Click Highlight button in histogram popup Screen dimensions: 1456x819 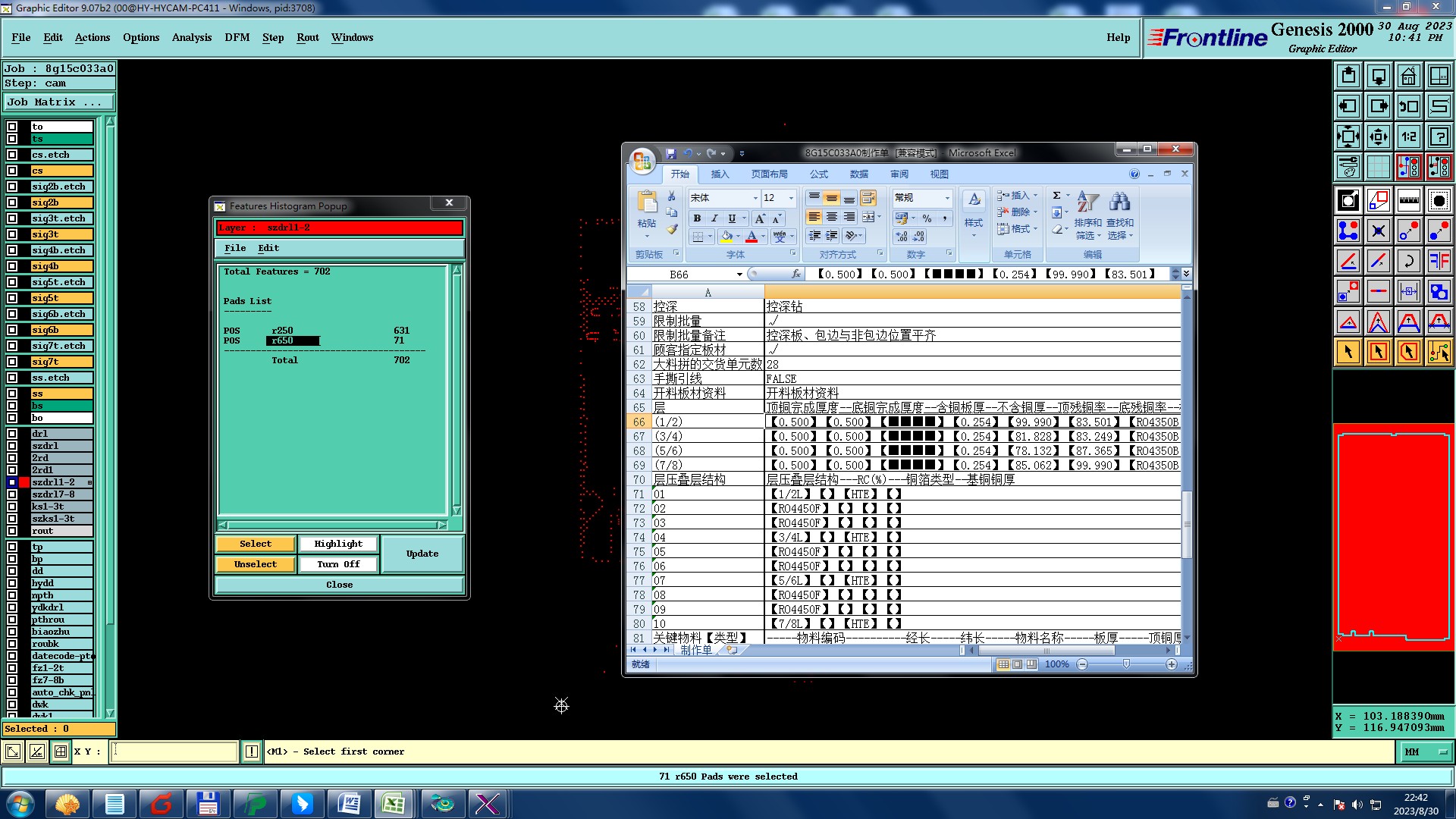tap(338, 544)
